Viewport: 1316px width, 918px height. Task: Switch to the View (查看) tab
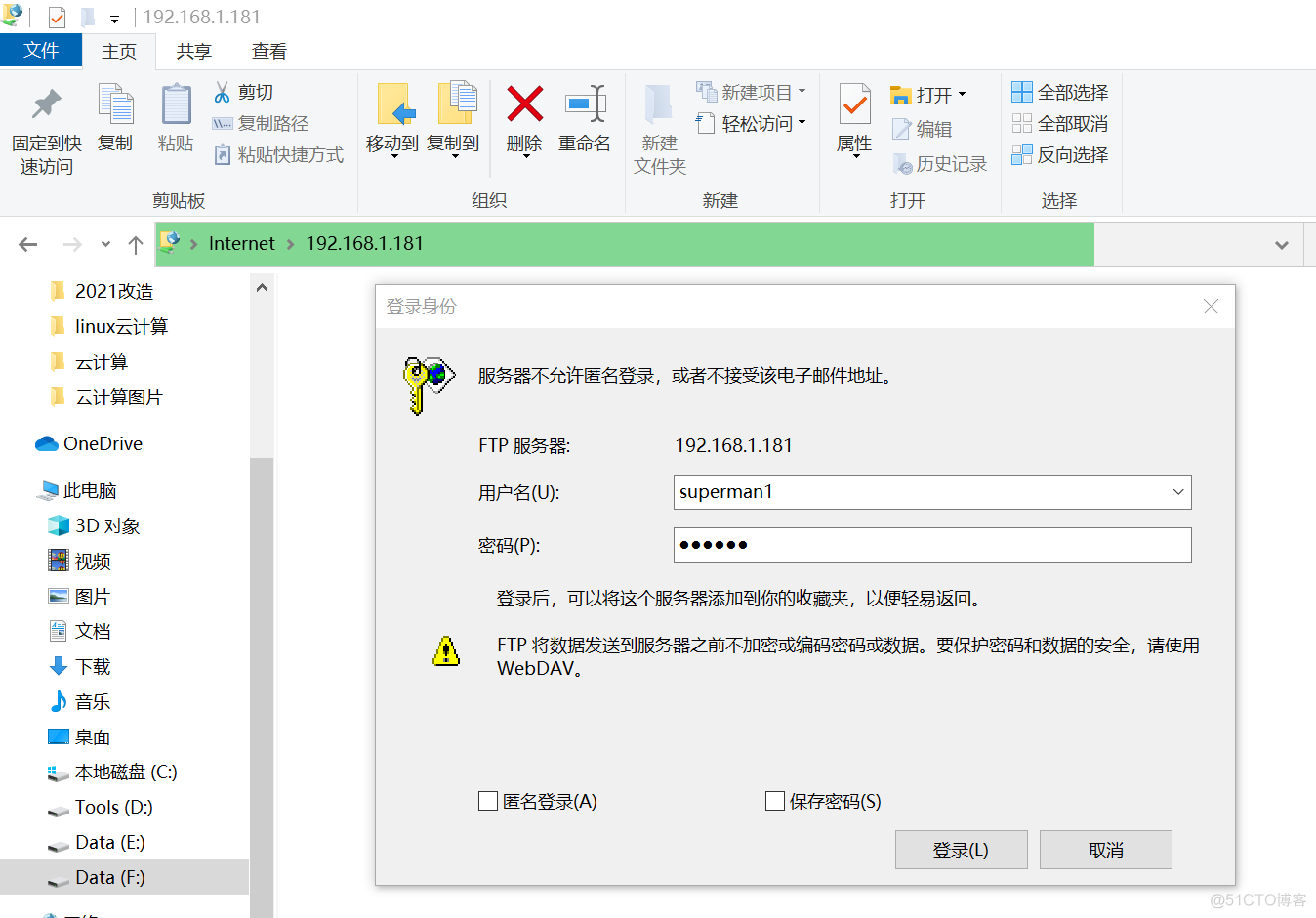[x=269, y=52]
